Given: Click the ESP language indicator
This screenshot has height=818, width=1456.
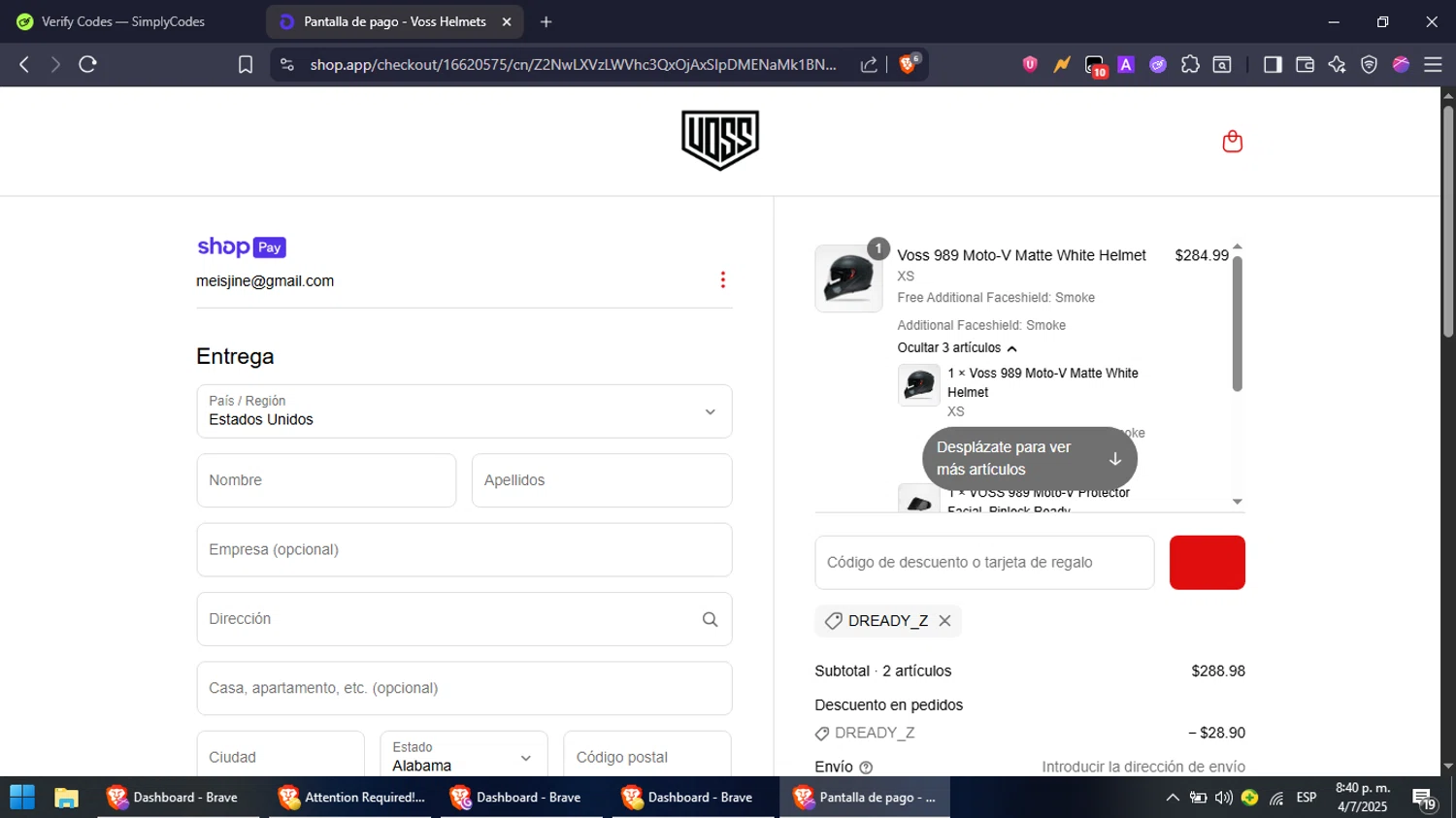Looking at the screenshot, I should (1307, 798).
